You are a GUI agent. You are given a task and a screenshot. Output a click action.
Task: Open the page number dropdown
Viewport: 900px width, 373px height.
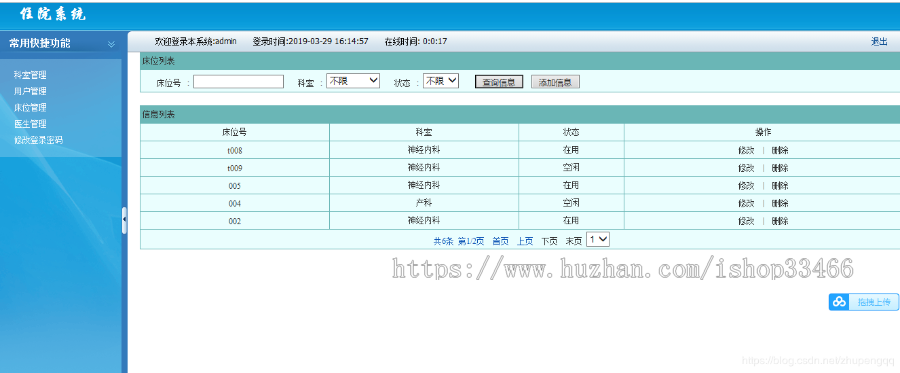point(598,240)
